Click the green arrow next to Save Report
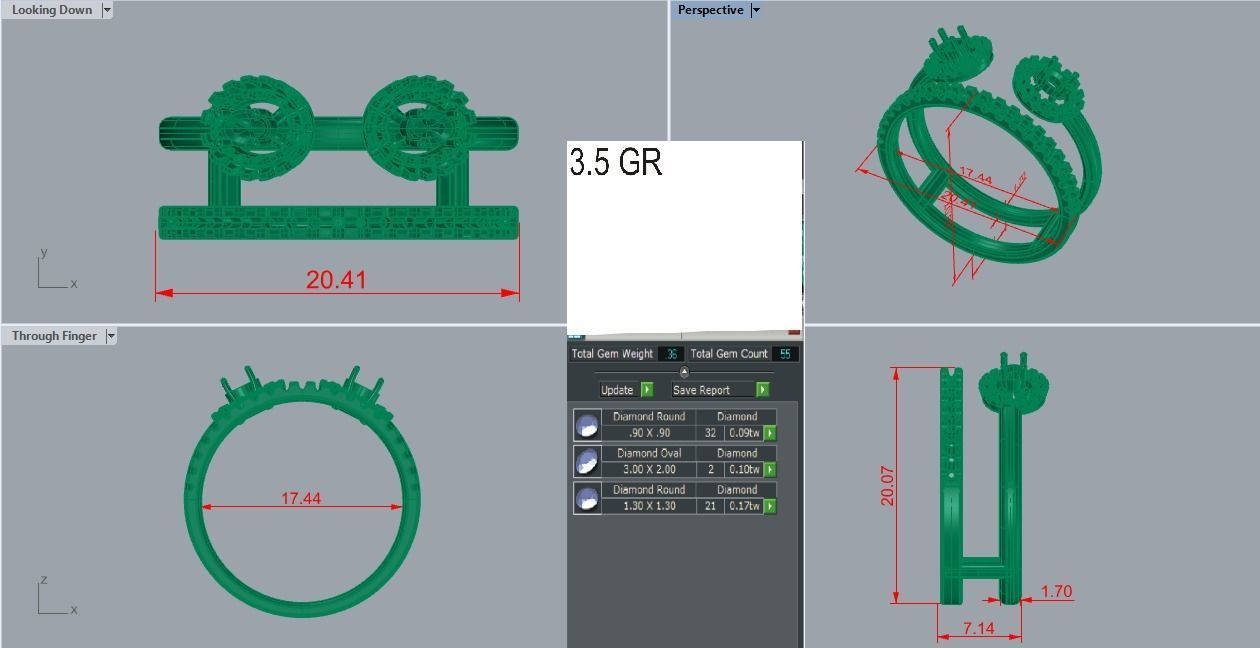This screenshot has height=648, width=1260. coord(763,390)
